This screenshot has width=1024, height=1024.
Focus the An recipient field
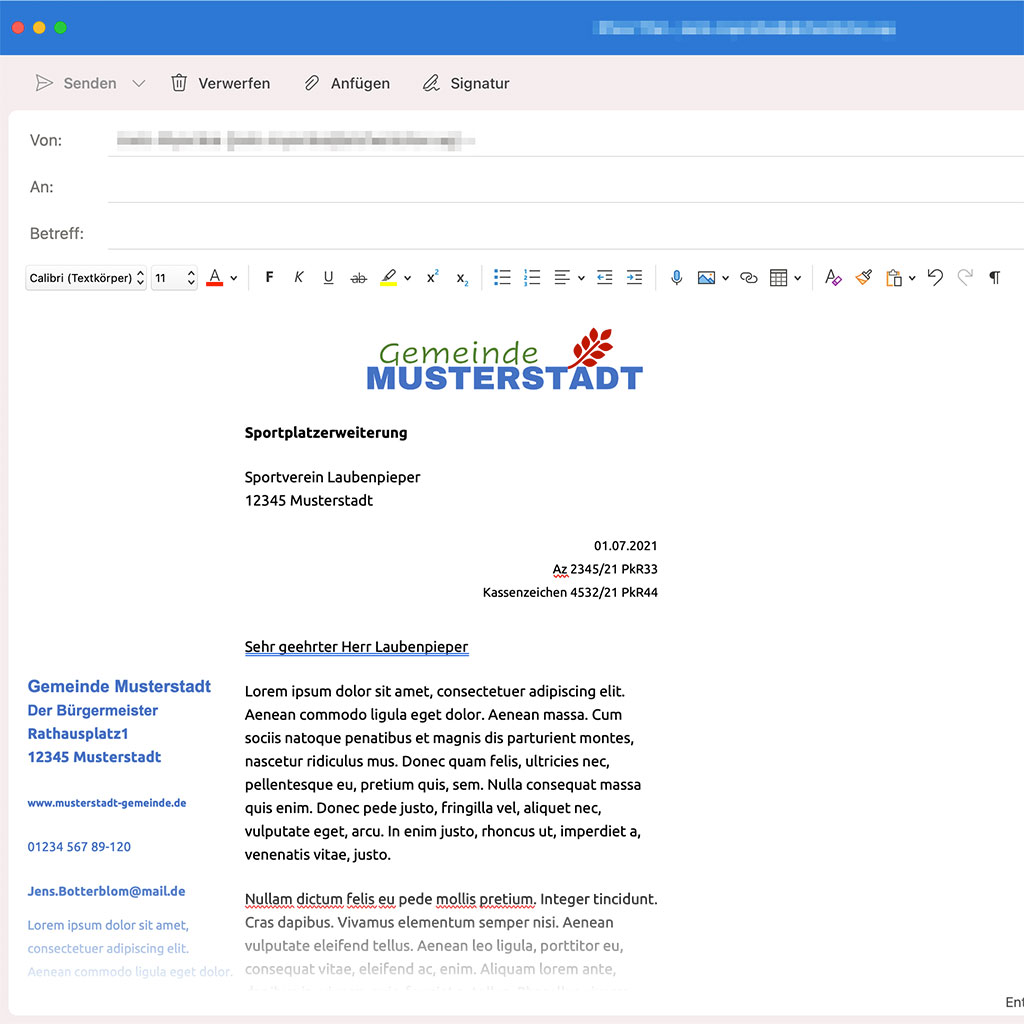tap(566, 187)
